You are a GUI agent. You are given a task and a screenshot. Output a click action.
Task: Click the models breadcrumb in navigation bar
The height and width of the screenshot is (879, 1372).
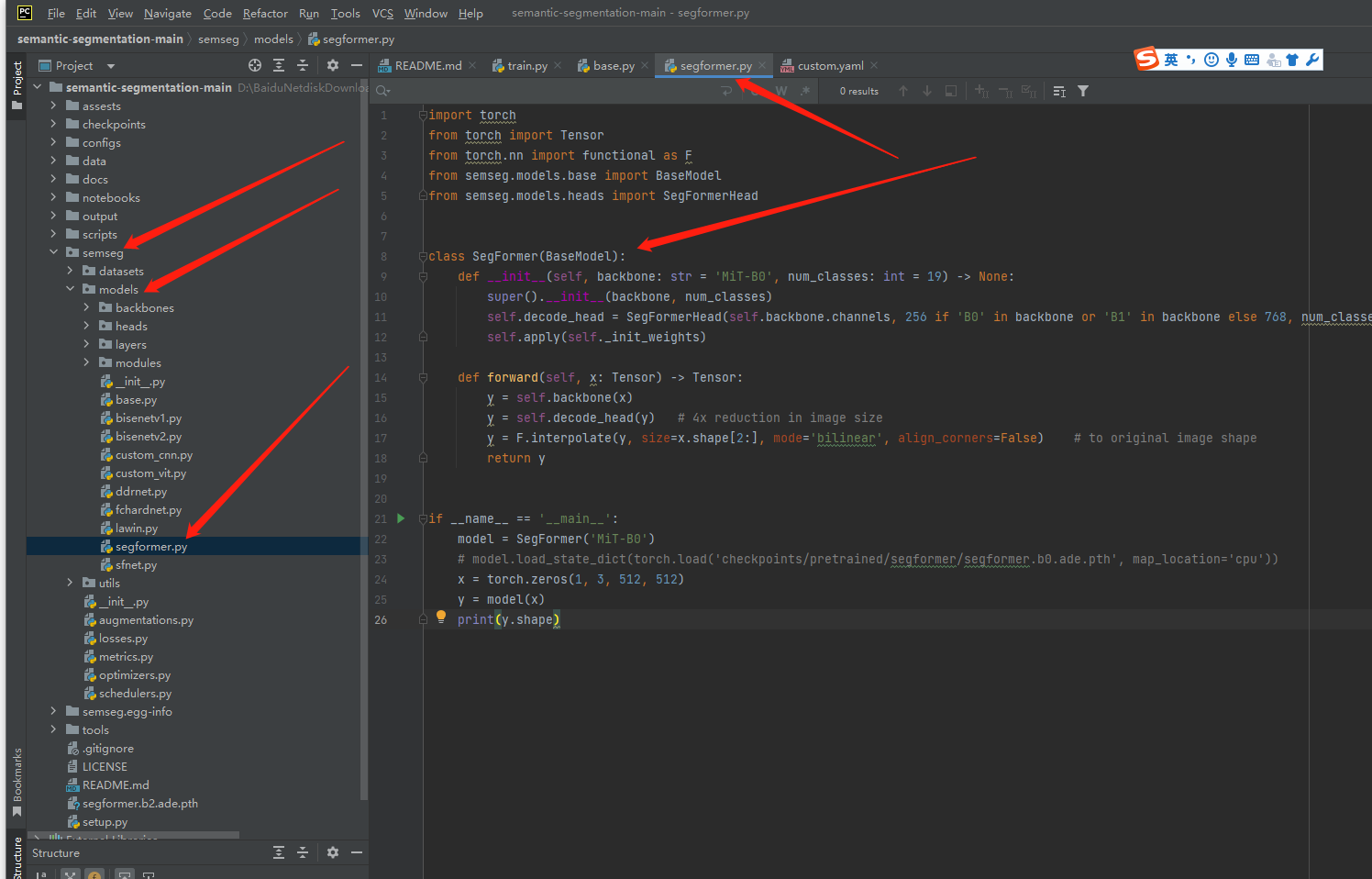coord(273,39)
